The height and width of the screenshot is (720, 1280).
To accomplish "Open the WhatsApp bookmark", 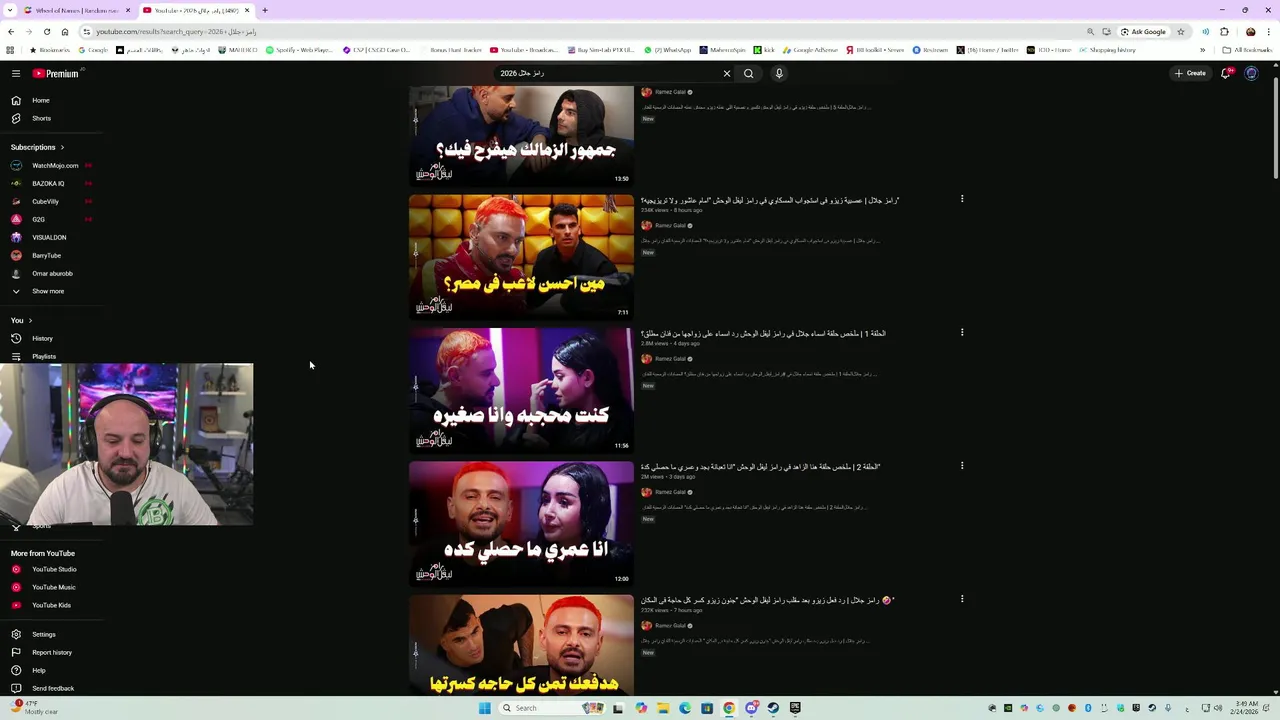I will click(667, 49).
